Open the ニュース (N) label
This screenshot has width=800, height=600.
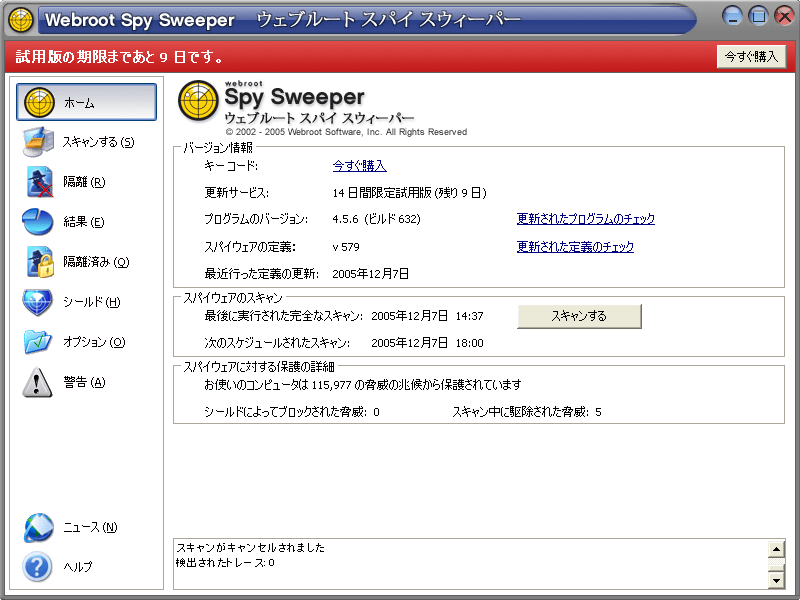(x=90, y=527)
